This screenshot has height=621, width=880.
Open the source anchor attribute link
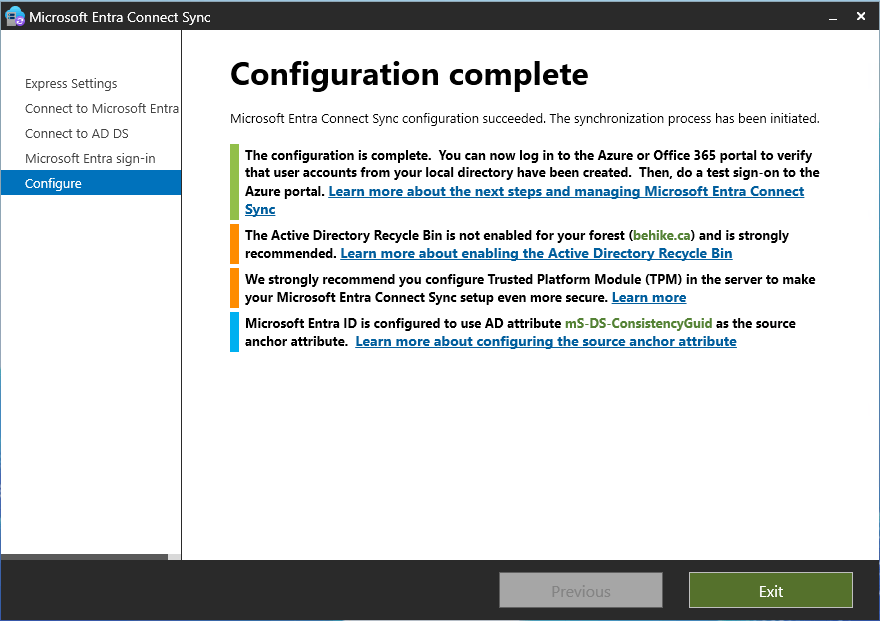(545, 342)
